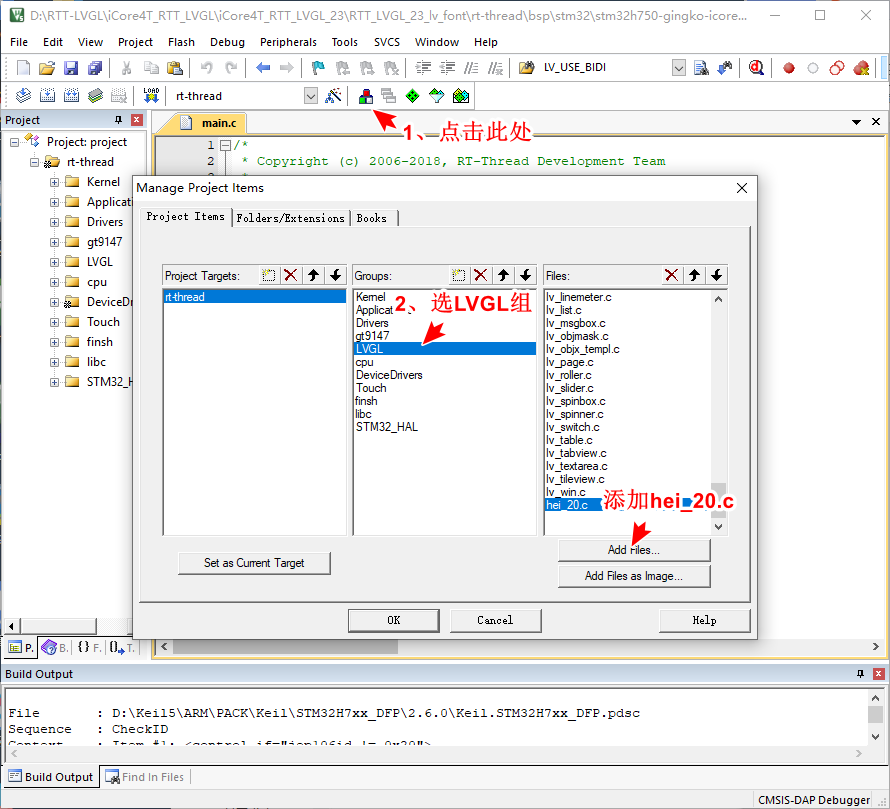Delete the selected group with red X

point(481,275)
